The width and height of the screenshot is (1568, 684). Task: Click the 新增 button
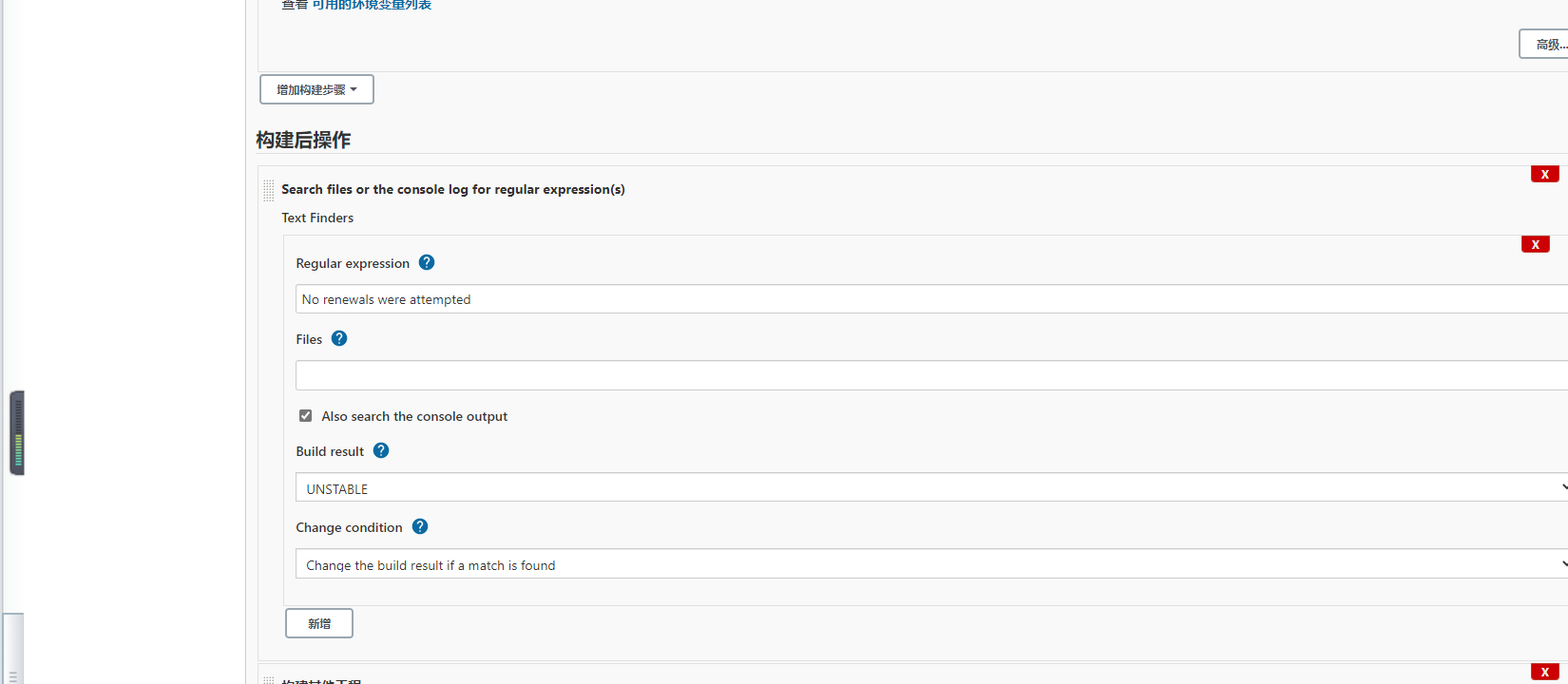(x=319, y=623)
